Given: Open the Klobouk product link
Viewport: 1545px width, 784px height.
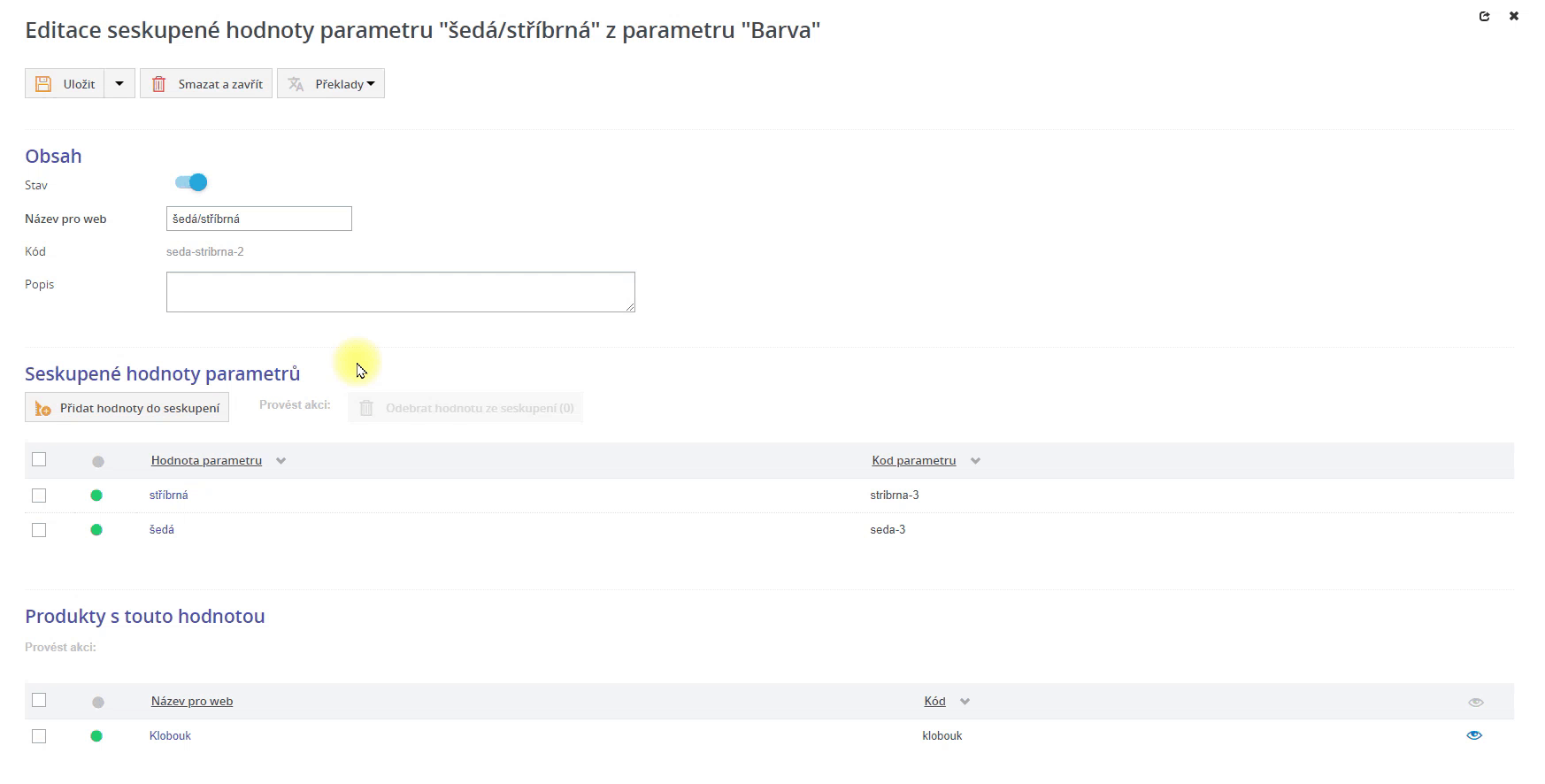Looking at the screenshot, I should tap(170, 736).
